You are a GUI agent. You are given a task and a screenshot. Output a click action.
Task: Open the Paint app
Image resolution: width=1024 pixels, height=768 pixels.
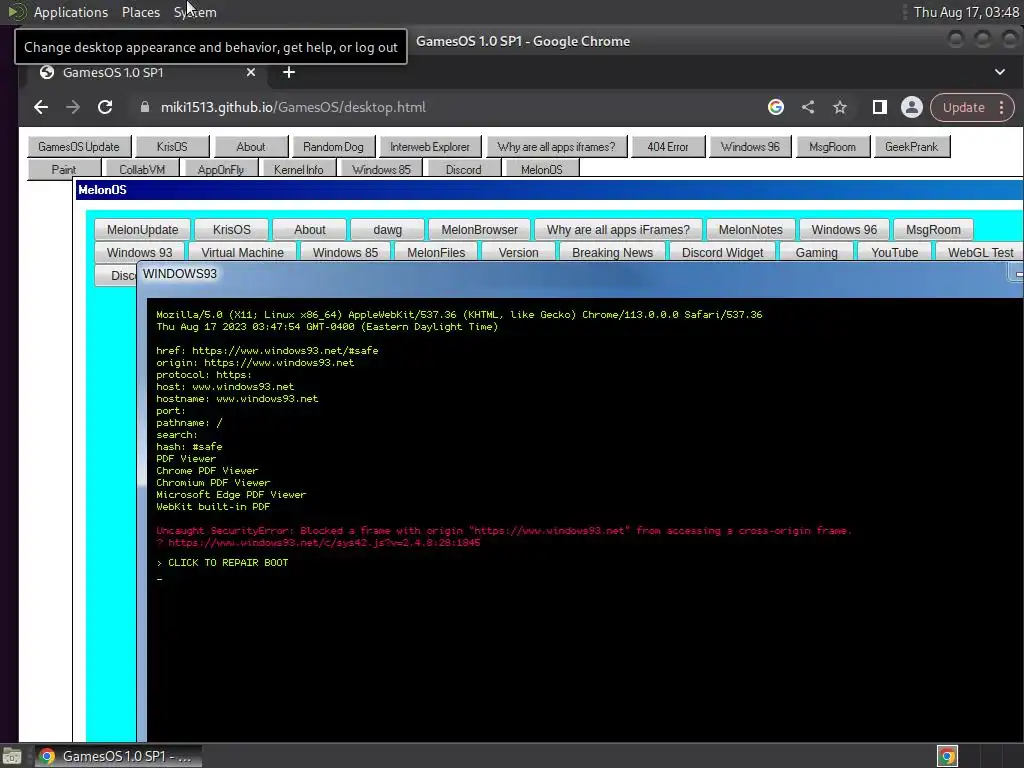click(x=63, y=169)
